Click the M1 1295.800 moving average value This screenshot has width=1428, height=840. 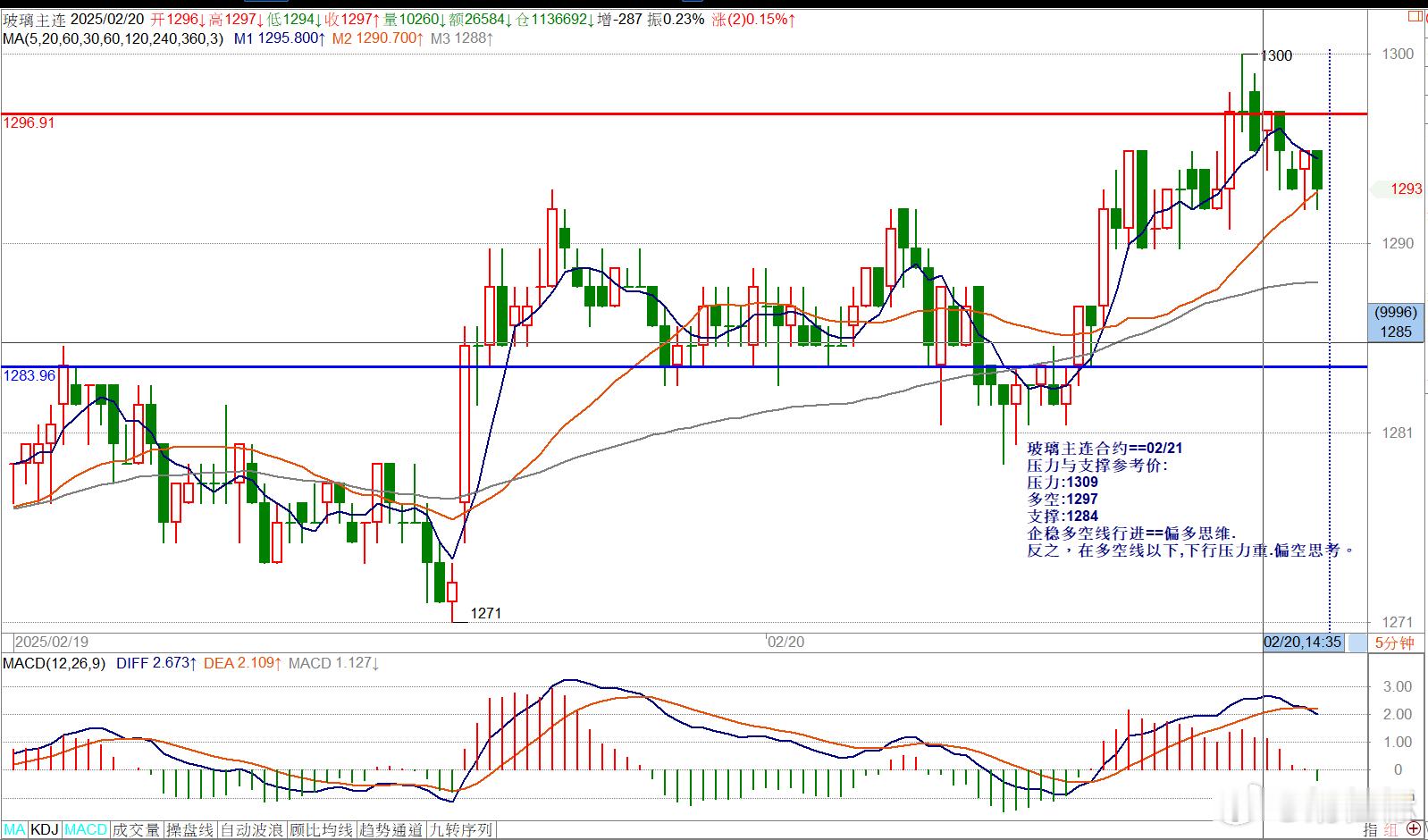pos(279,38)
